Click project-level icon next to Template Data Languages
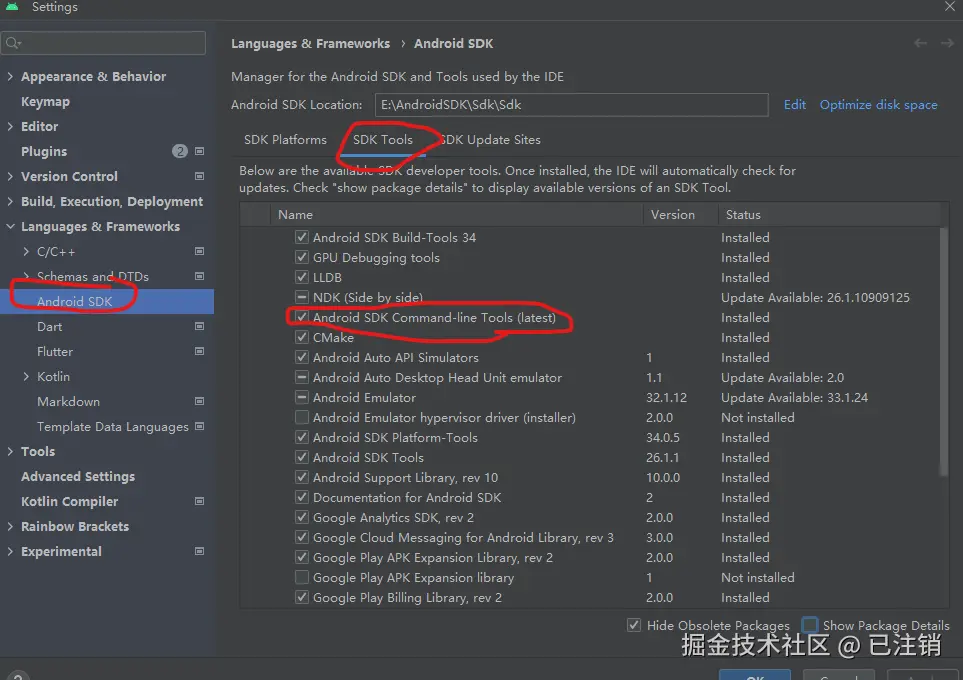Screen dimensions: 963x680 point(200,426)
